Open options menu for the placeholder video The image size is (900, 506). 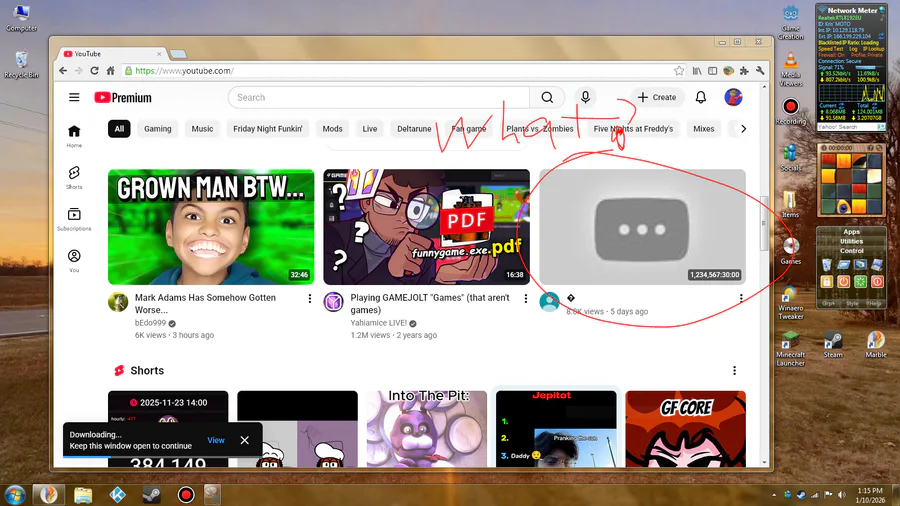[x=741, y=298]
